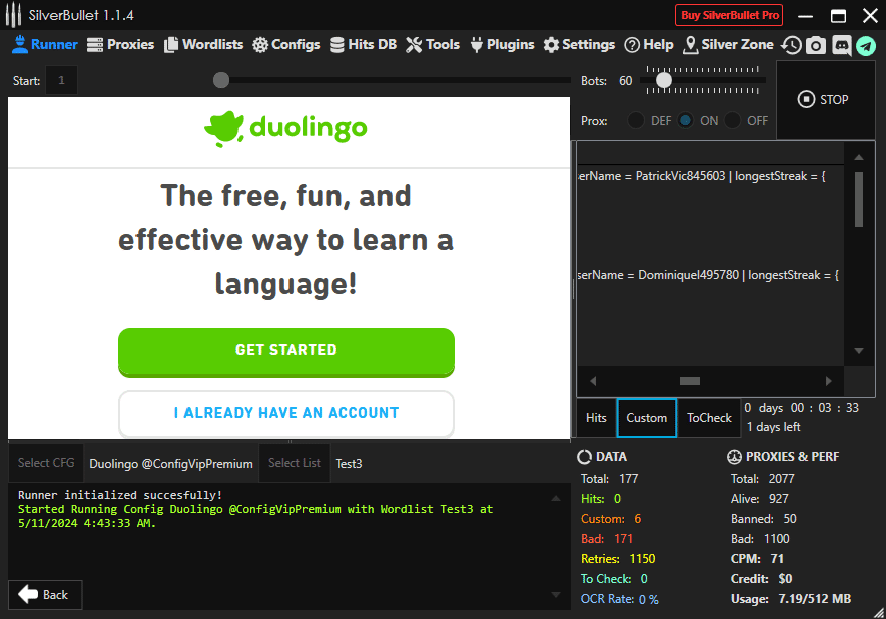This screenshot has width=886, height=619.
Task: Click results list scroll right arrow
Action: tap(828, 381)
